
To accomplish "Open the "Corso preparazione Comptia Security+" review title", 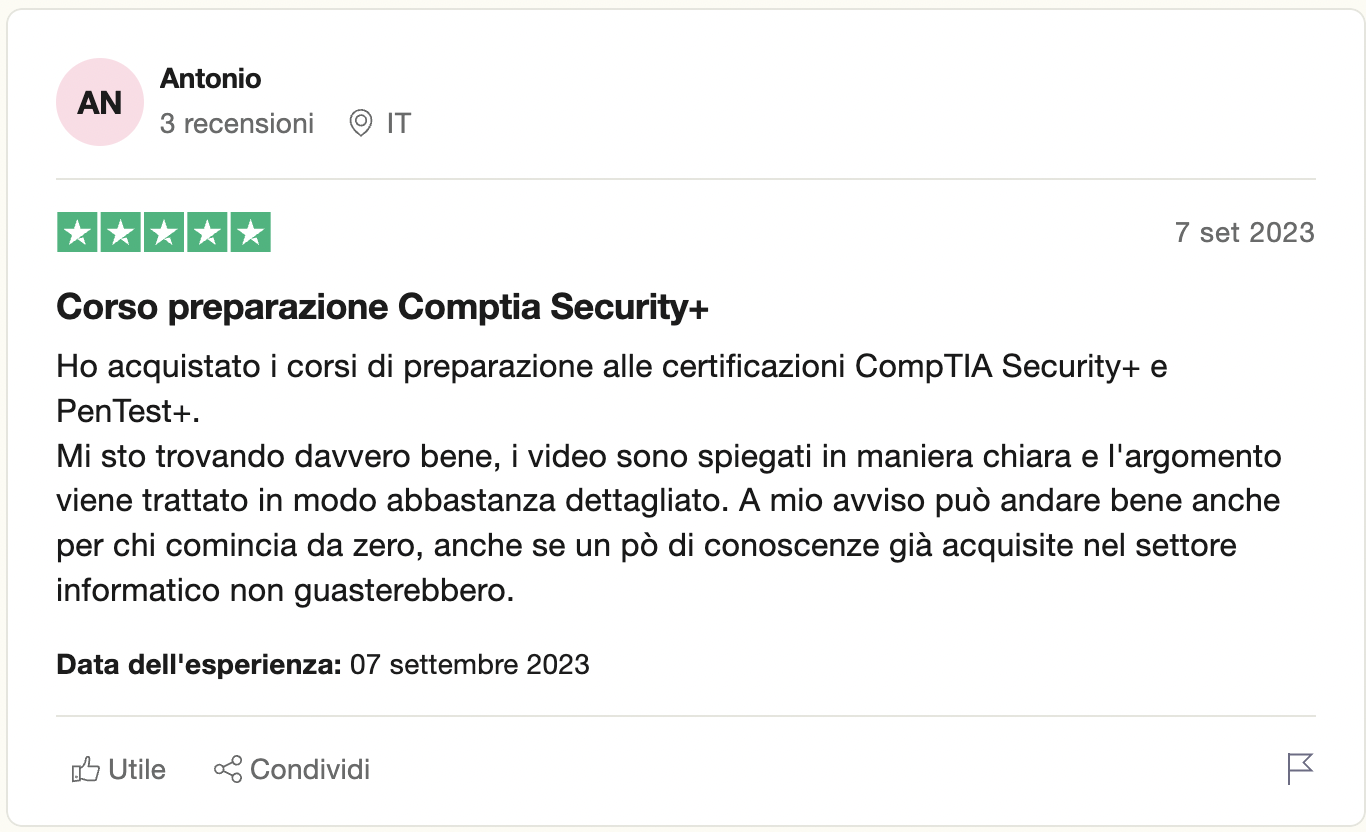I will (383, 308).
